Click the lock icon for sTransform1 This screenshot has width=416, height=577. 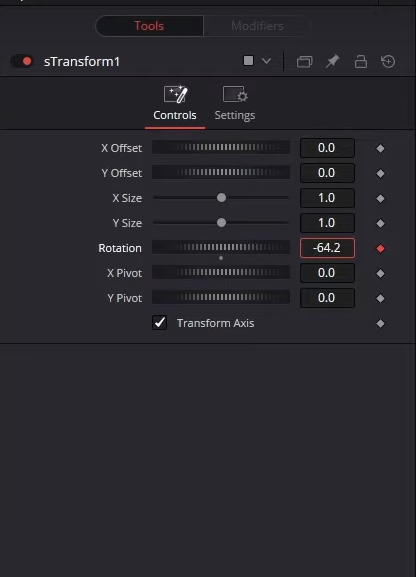(360, 61)
